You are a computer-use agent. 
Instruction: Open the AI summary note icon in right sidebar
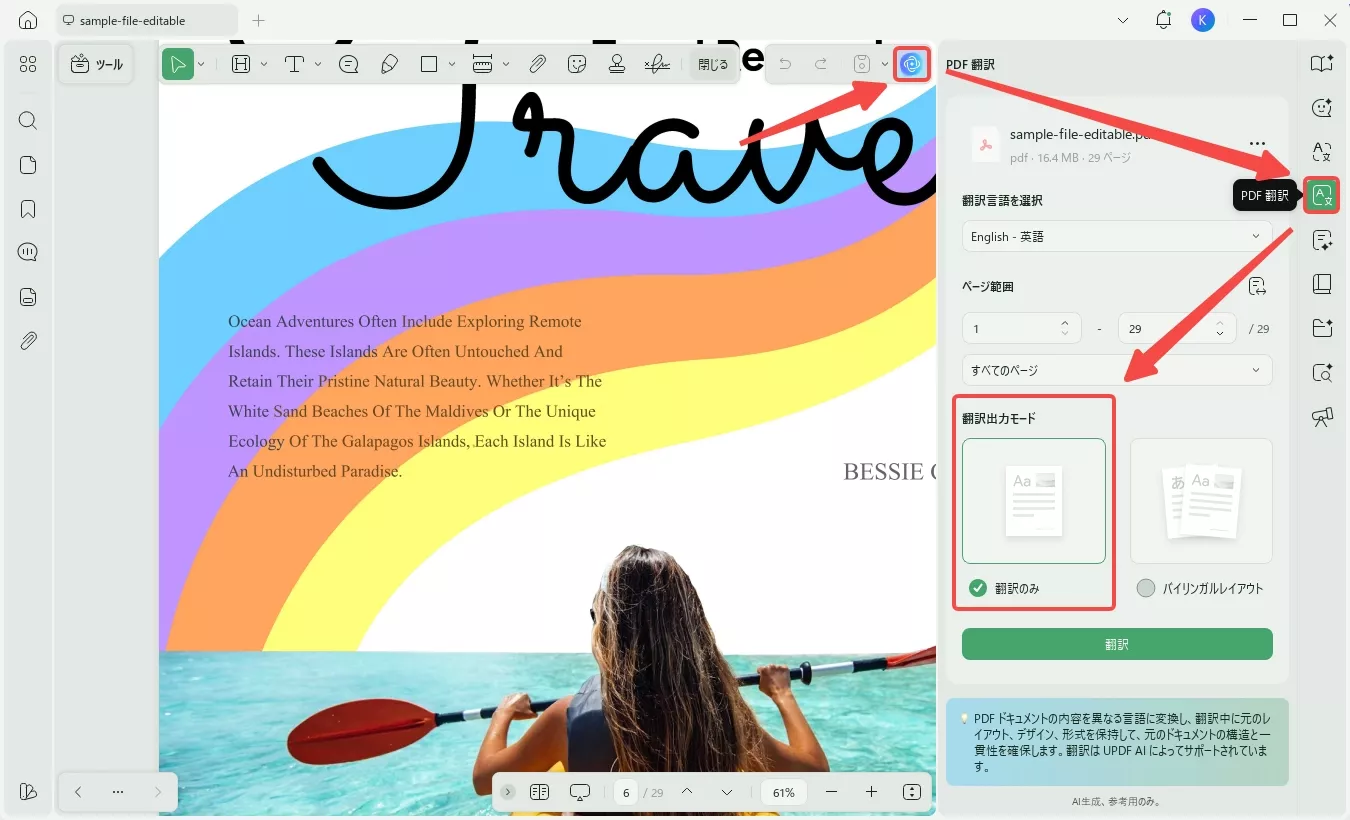(1322, 240)
